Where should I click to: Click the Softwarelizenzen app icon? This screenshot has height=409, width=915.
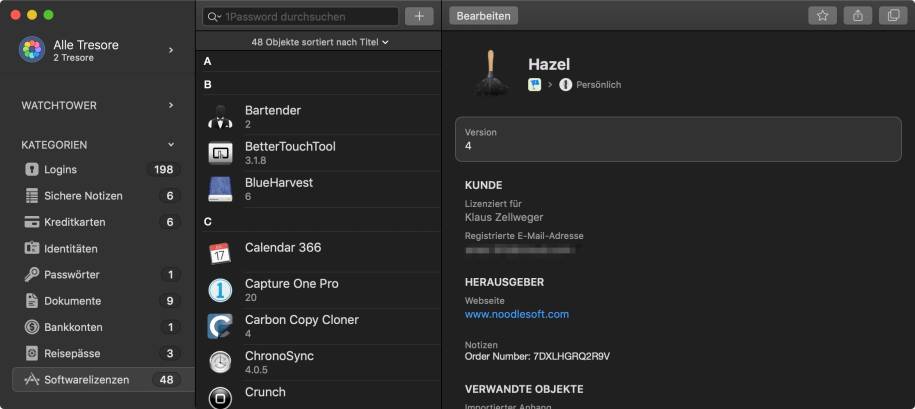point(32,380)
